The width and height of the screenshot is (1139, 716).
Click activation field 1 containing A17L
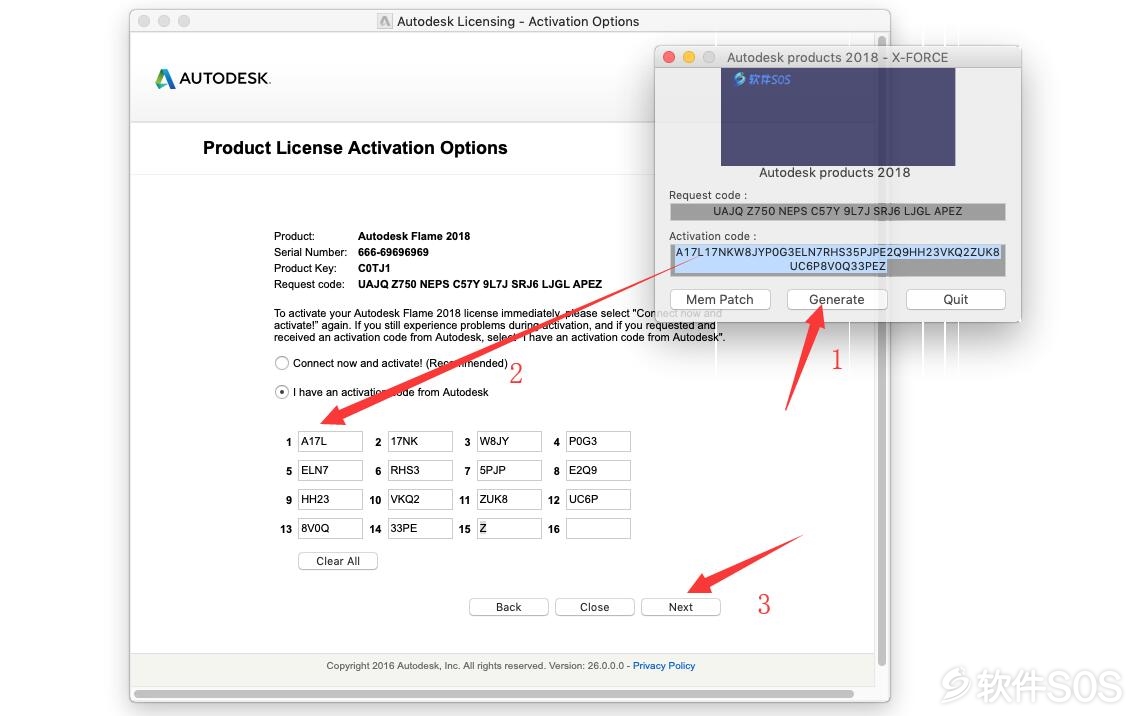[x=331, y=442]
